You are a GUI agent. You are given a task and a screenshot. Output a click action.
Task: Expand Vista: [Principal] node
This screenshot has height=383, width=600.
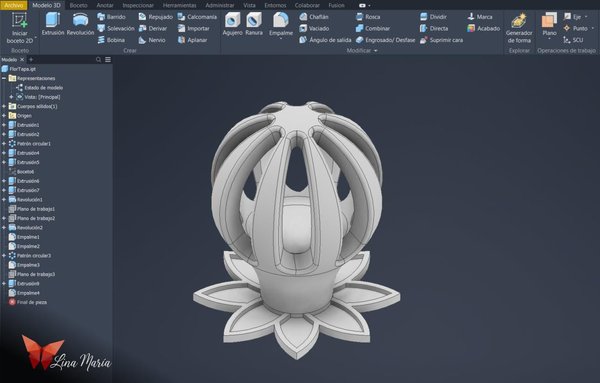click(11, 97)
